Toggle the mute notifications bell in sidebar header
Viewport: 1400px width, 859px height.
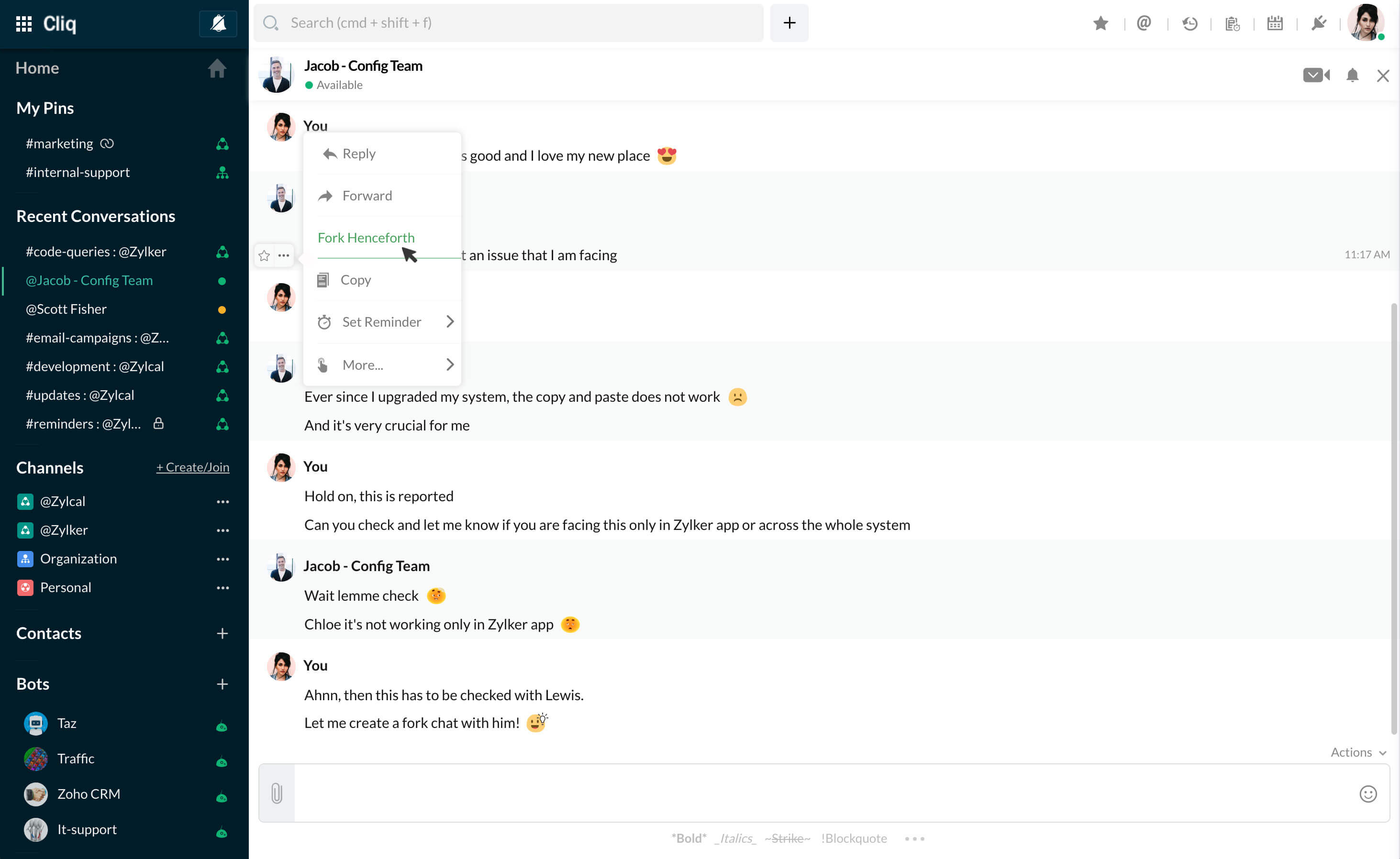[x=218, y=23]
